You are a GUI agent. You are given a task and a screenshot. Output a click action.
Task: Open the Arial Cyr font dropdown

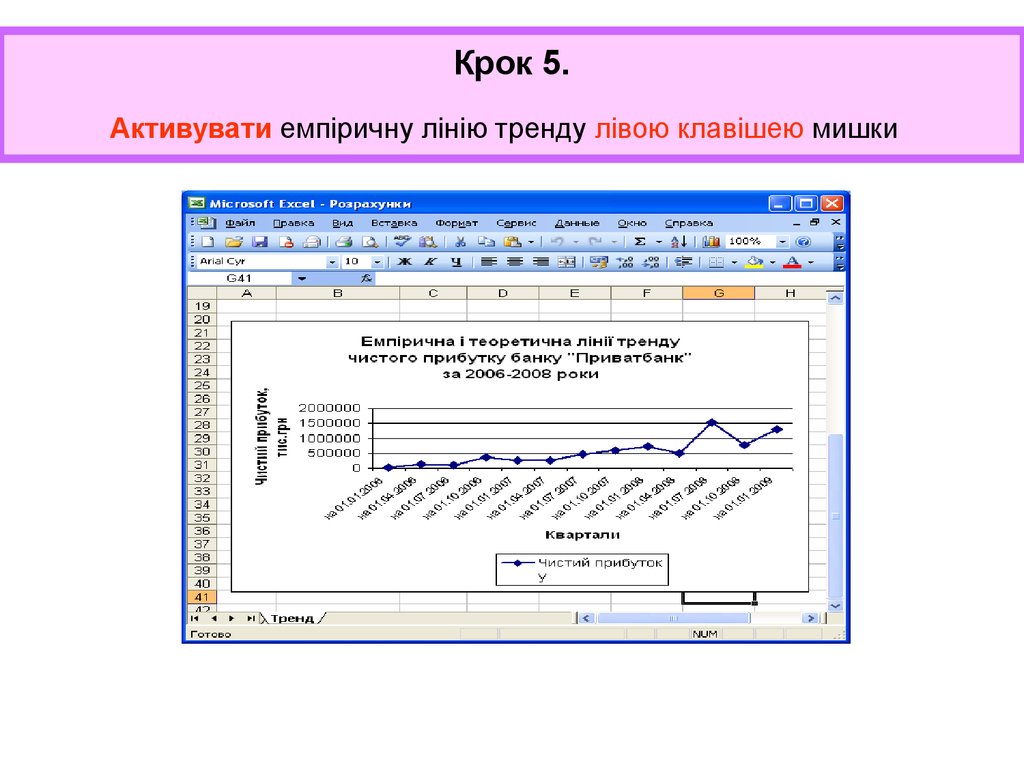click(x=332, y=262)
